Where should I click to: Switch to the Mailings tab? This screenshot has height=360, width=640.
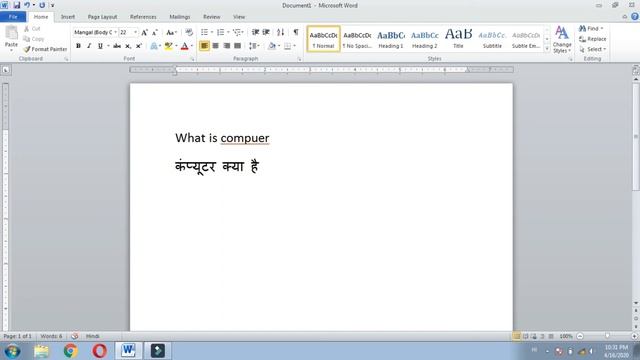(x=180, y=17)
